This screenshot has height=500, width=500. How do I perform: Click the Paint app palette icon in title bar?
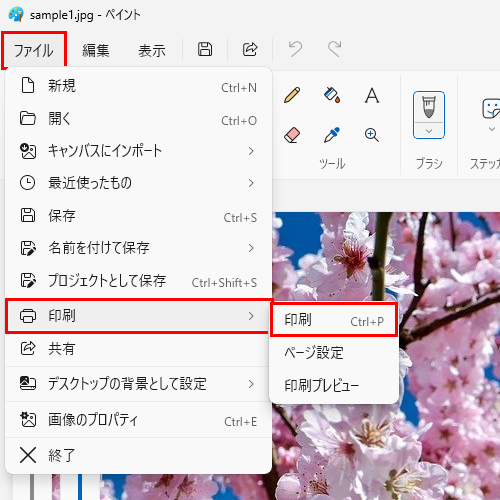coord(16,14)
